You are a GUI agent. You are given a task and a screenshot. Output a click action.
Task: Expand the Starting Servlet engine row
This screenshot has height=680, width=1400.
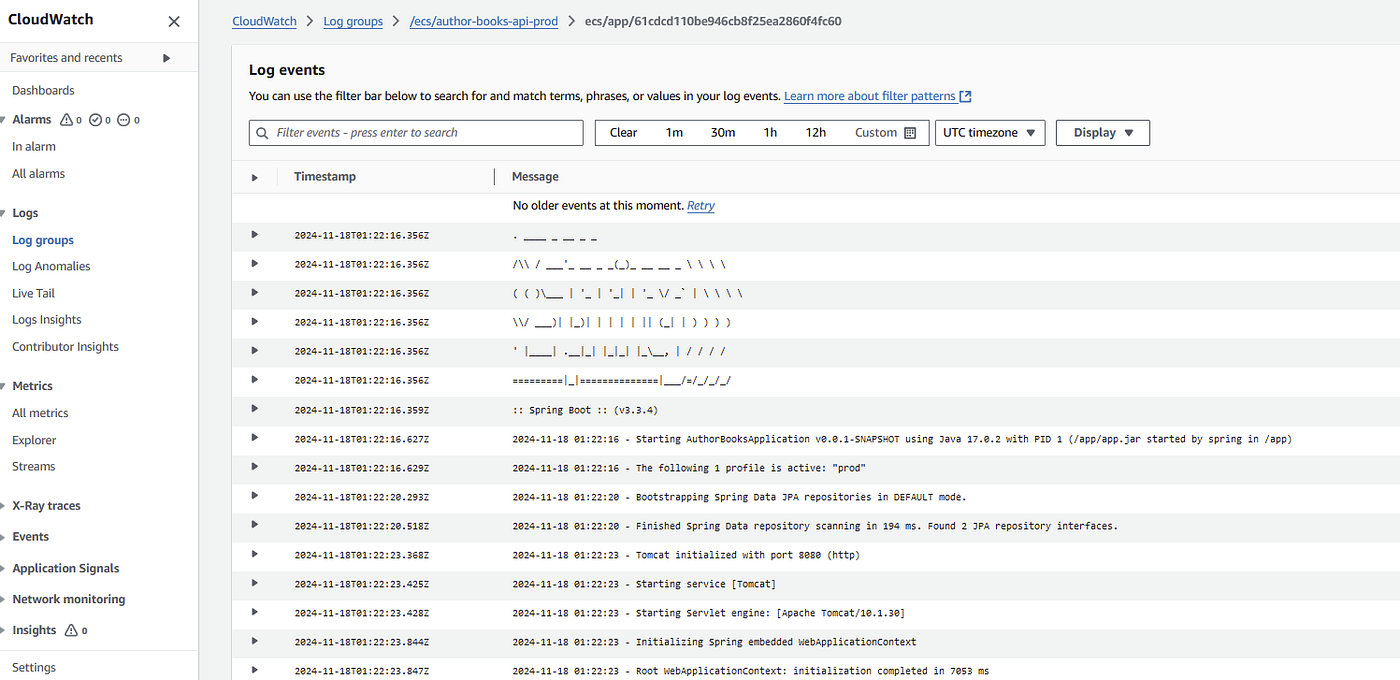(255, 611)
